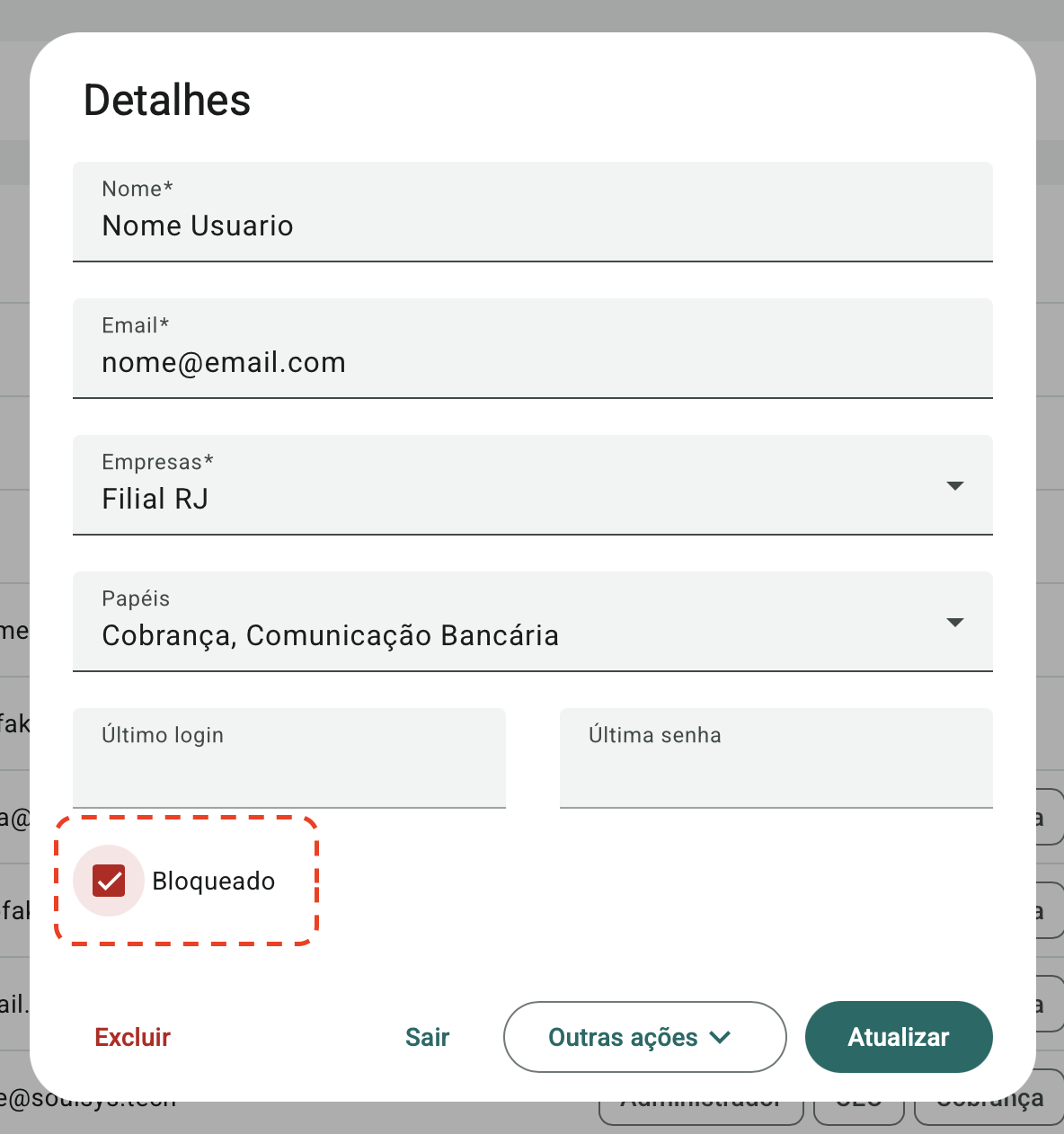Click the red Excluir button

133,1037
